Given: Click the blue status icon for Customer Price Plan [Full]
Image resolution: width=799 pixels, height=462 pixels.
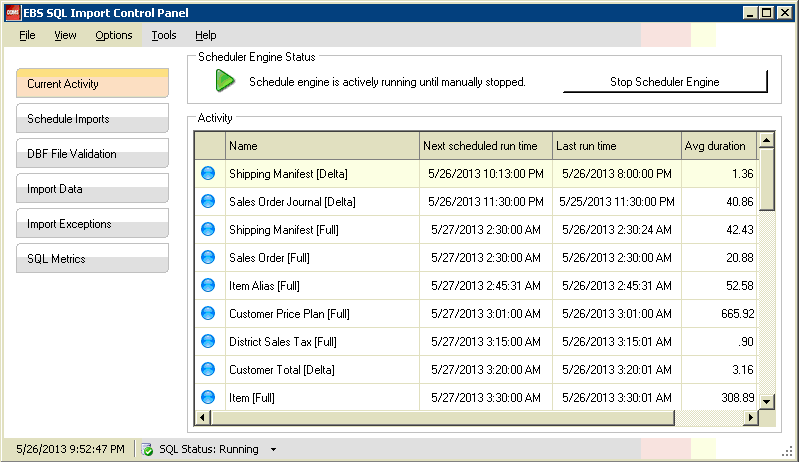Looking at the screenshot, I should tap(208, 314).
